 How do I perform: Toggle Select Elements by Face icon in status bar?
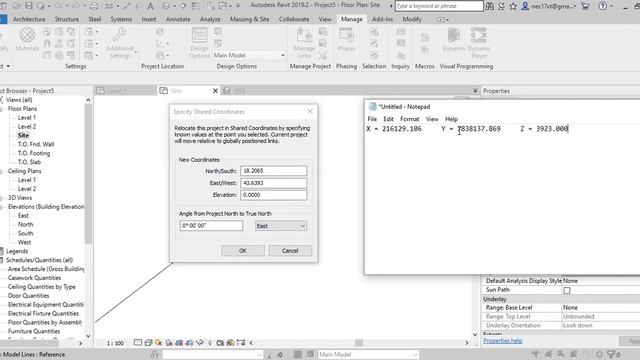click(573, 354)
